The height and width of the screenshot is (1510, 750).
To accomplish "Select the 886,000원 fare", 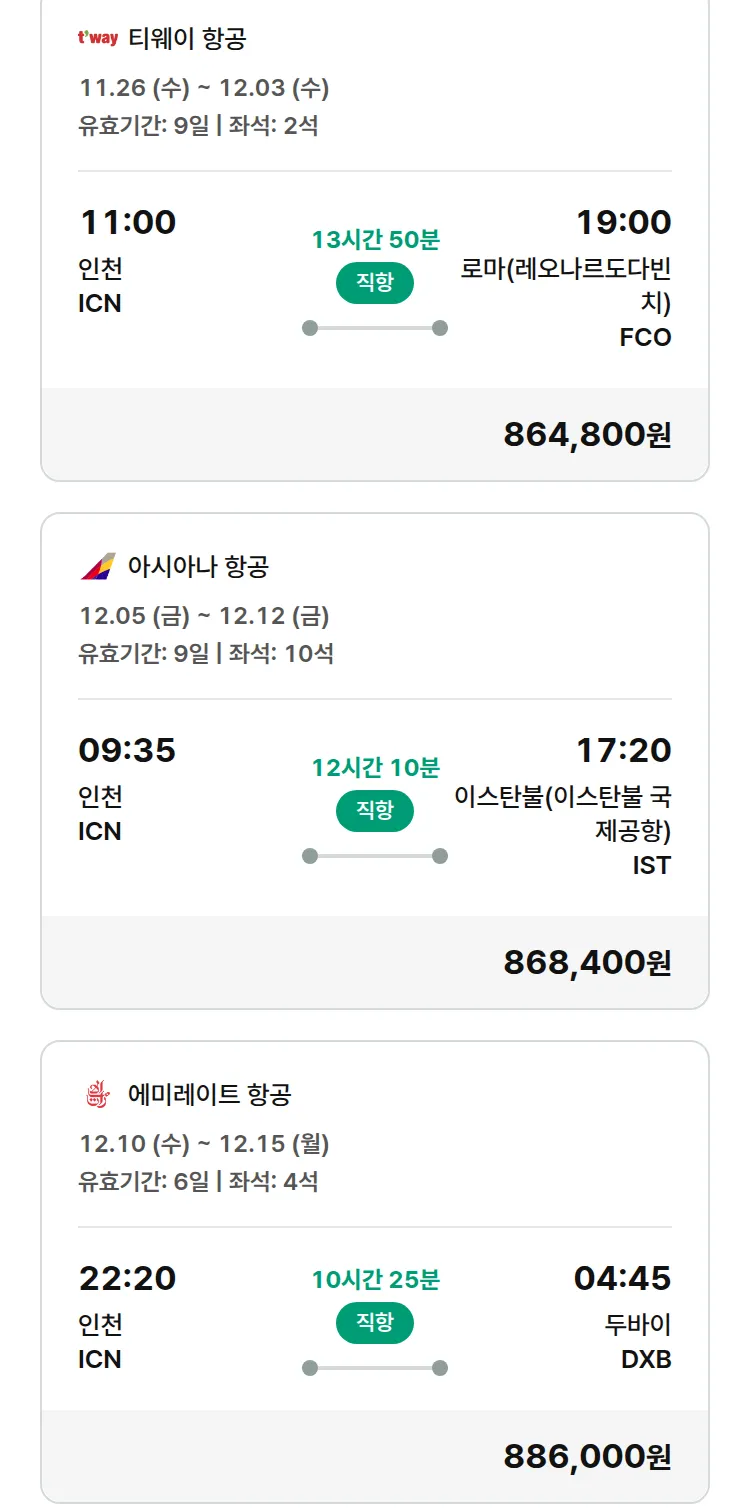I will (x=587, y=1457).
